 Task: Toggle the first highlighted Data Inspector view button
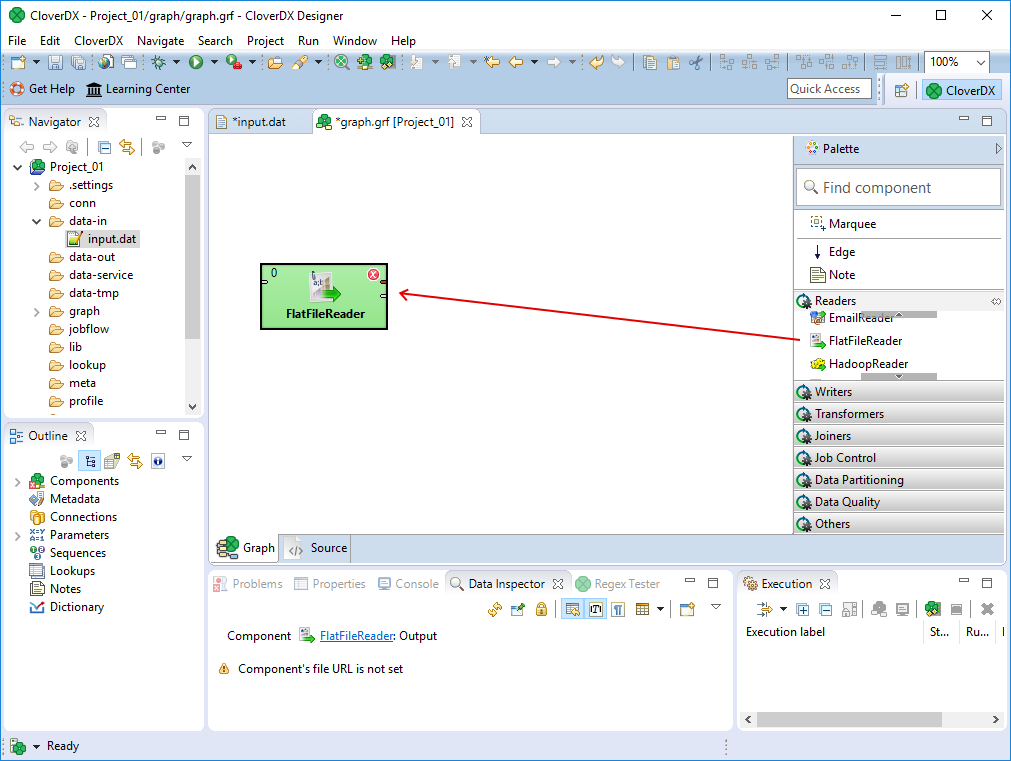pos(572,609)
